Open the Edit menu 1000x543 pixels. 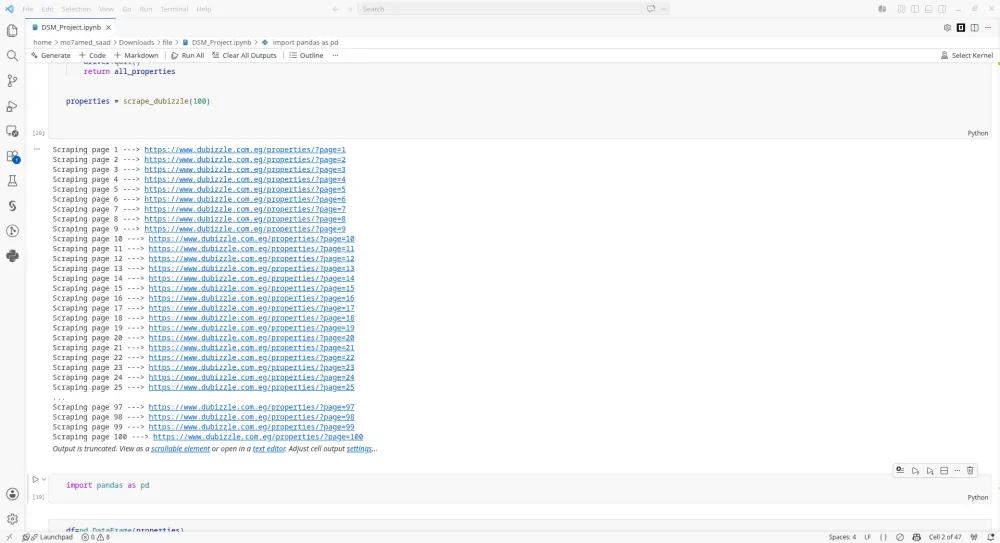[x=48, y=9]
